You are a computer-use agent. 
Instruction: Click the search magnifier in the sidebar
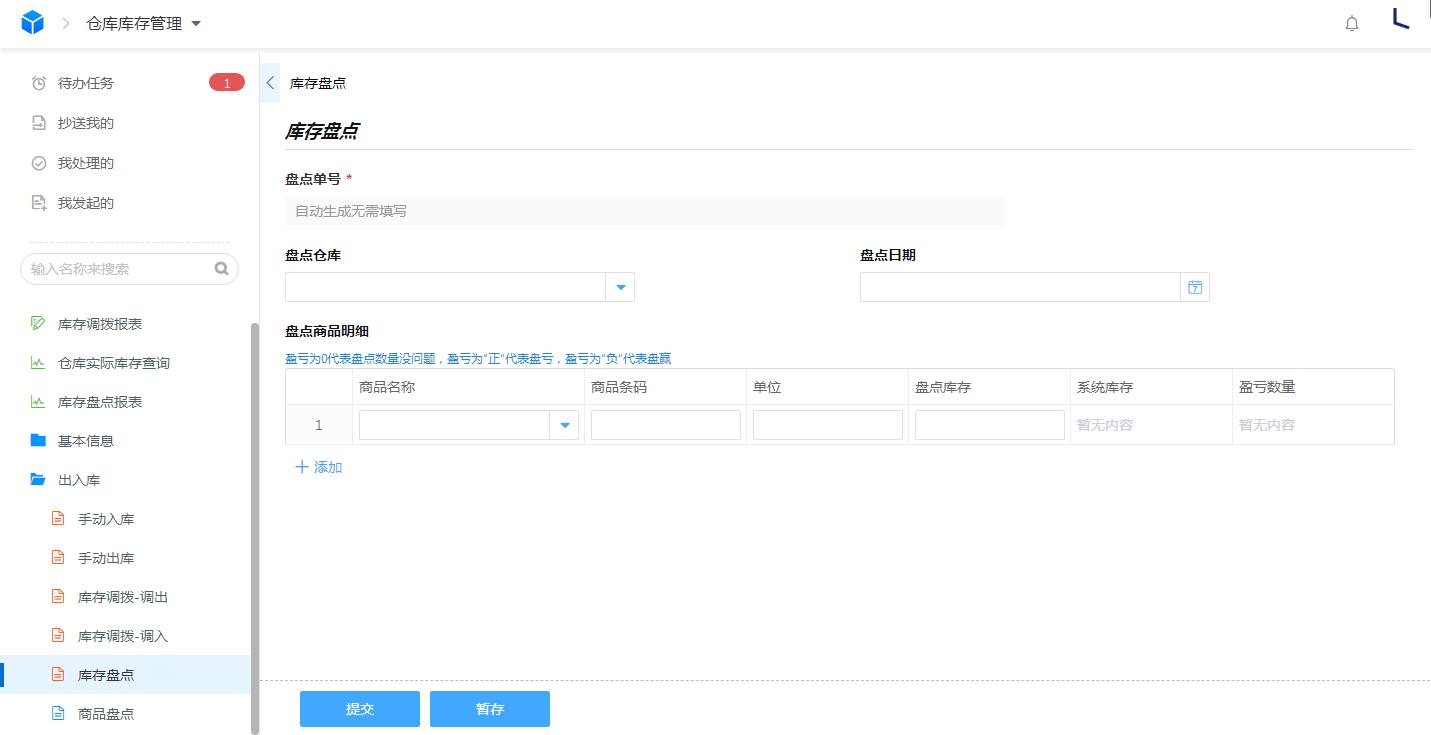(x=222, y=268)
